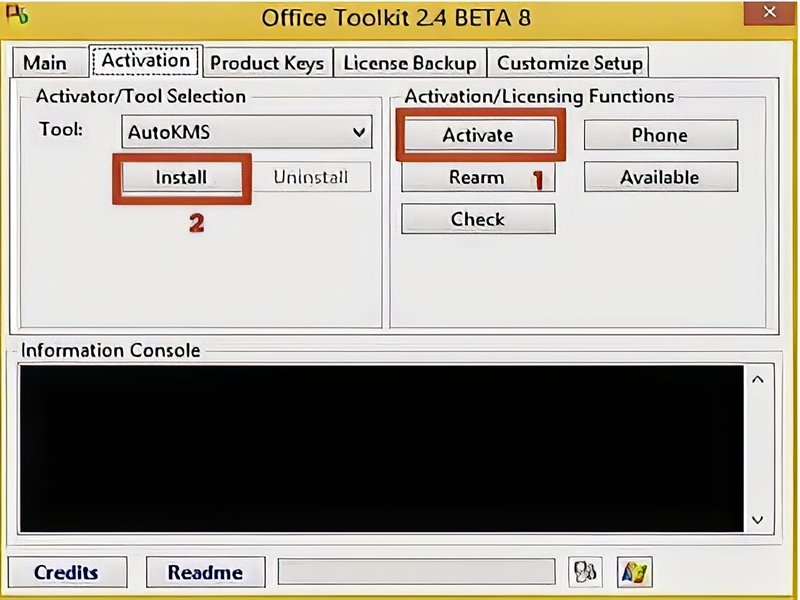Click the Office Toolkit icon in the title bar

click(x=16, y=14)
